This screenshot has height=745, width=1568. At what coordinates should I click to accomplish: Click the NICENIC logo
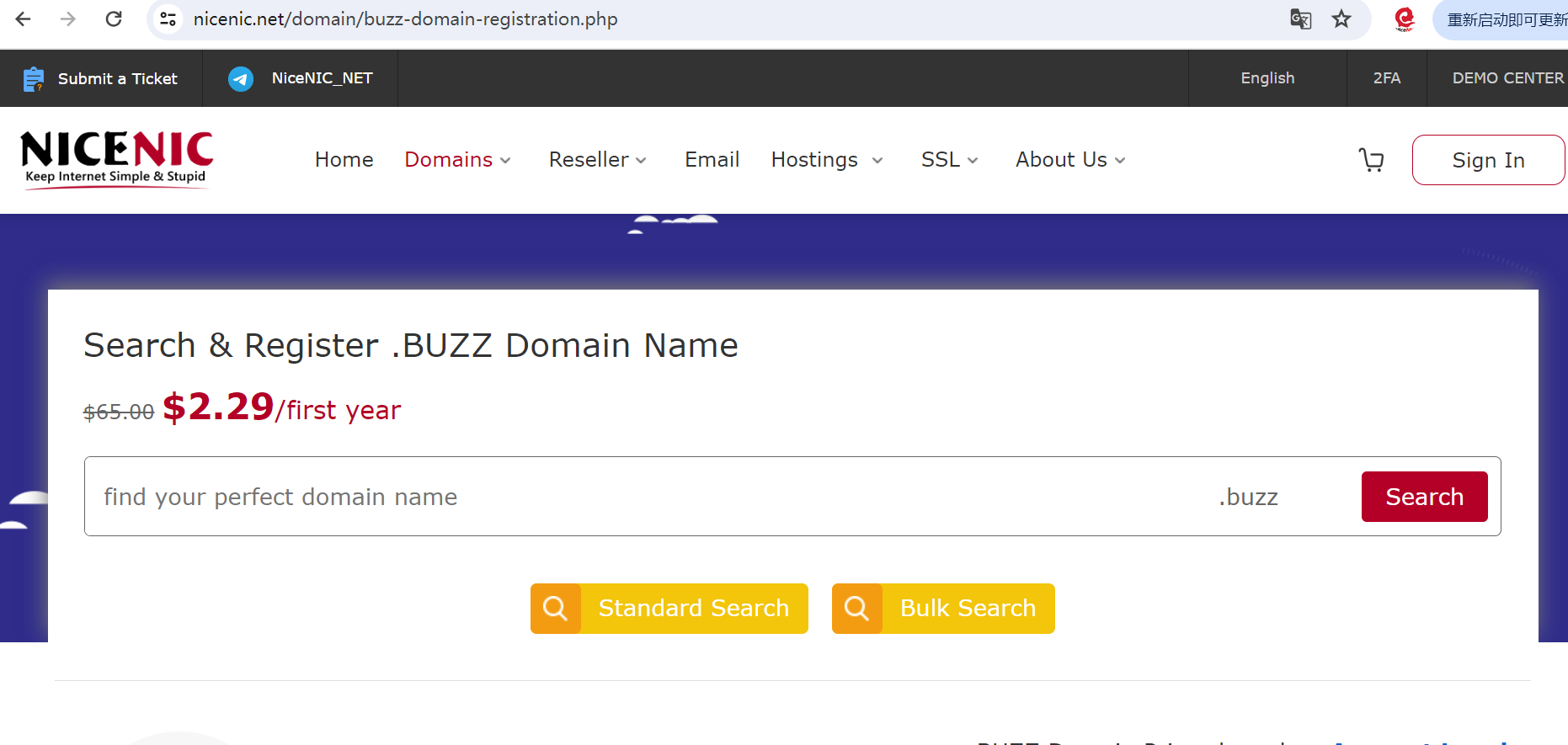click(x=116, y=159)
